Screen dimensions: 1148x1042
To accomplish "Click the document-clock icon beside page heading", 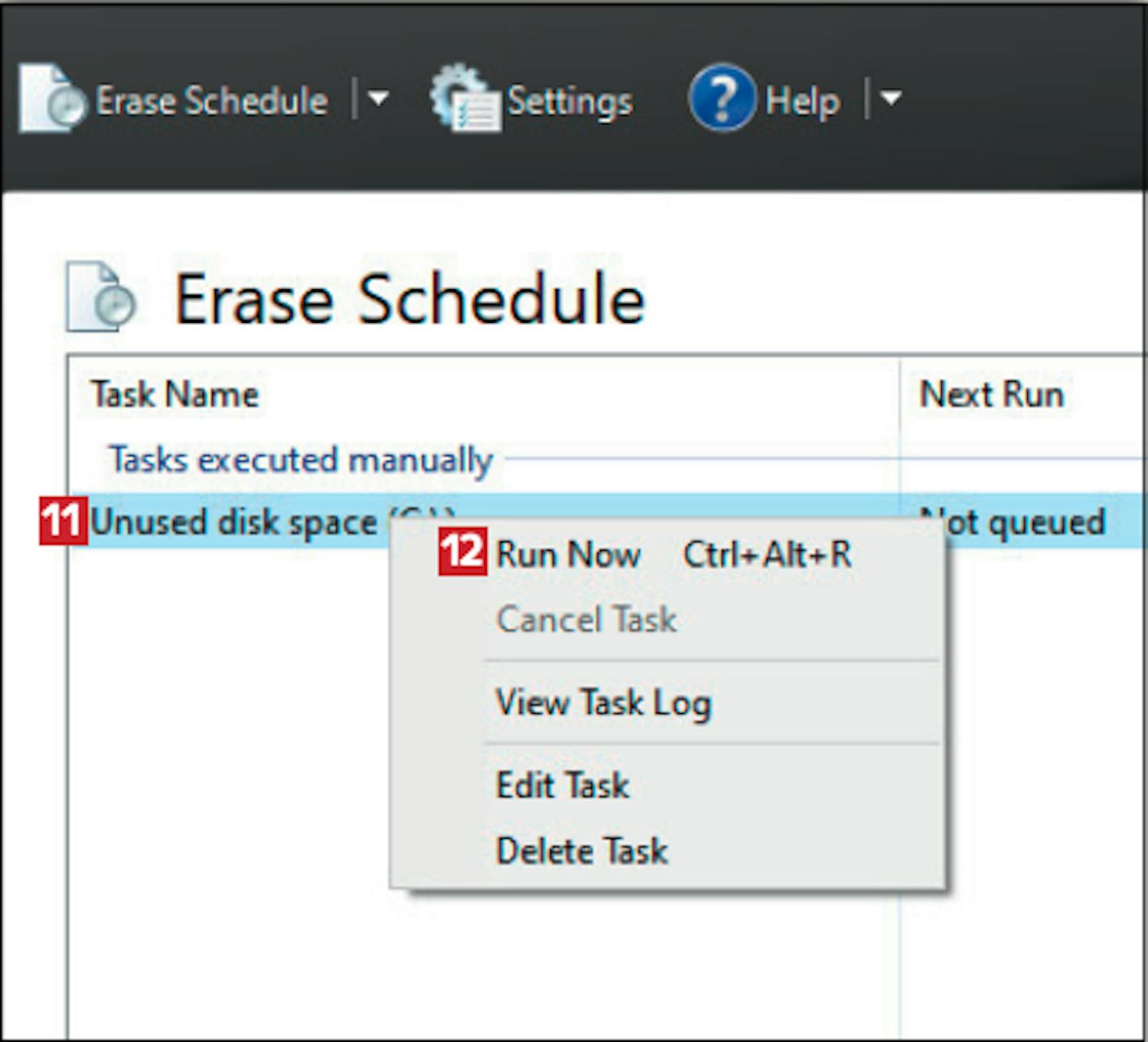I will click(101, 298).
